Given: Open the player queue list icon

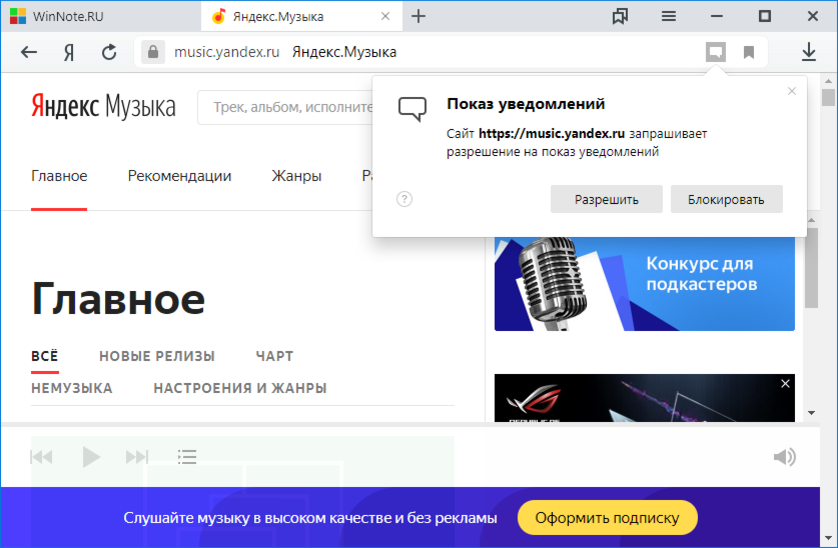Looking at the screenshot, I should click(x=187, y=457).
